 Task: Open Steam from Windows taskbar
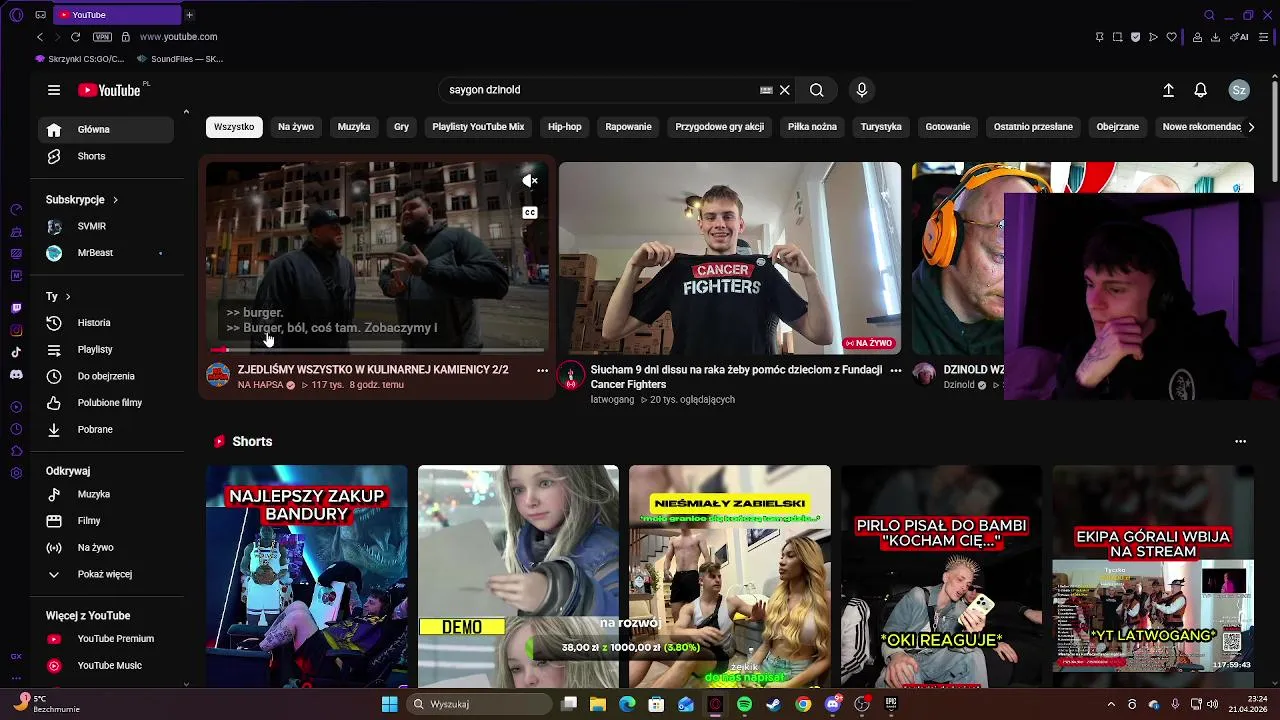click(x=773, y=704)
